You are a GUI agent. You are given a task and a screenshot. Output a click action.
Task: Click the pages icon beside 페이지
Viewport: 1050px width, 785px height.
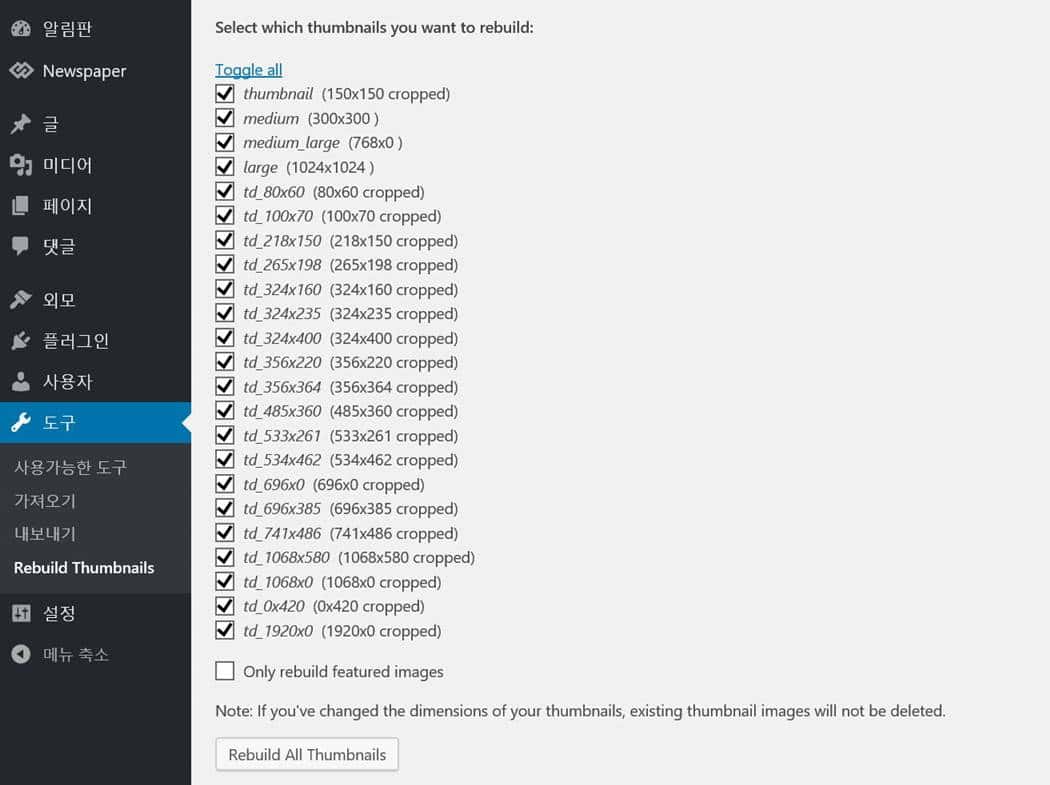pyautogui.click(x=21, y=206)
